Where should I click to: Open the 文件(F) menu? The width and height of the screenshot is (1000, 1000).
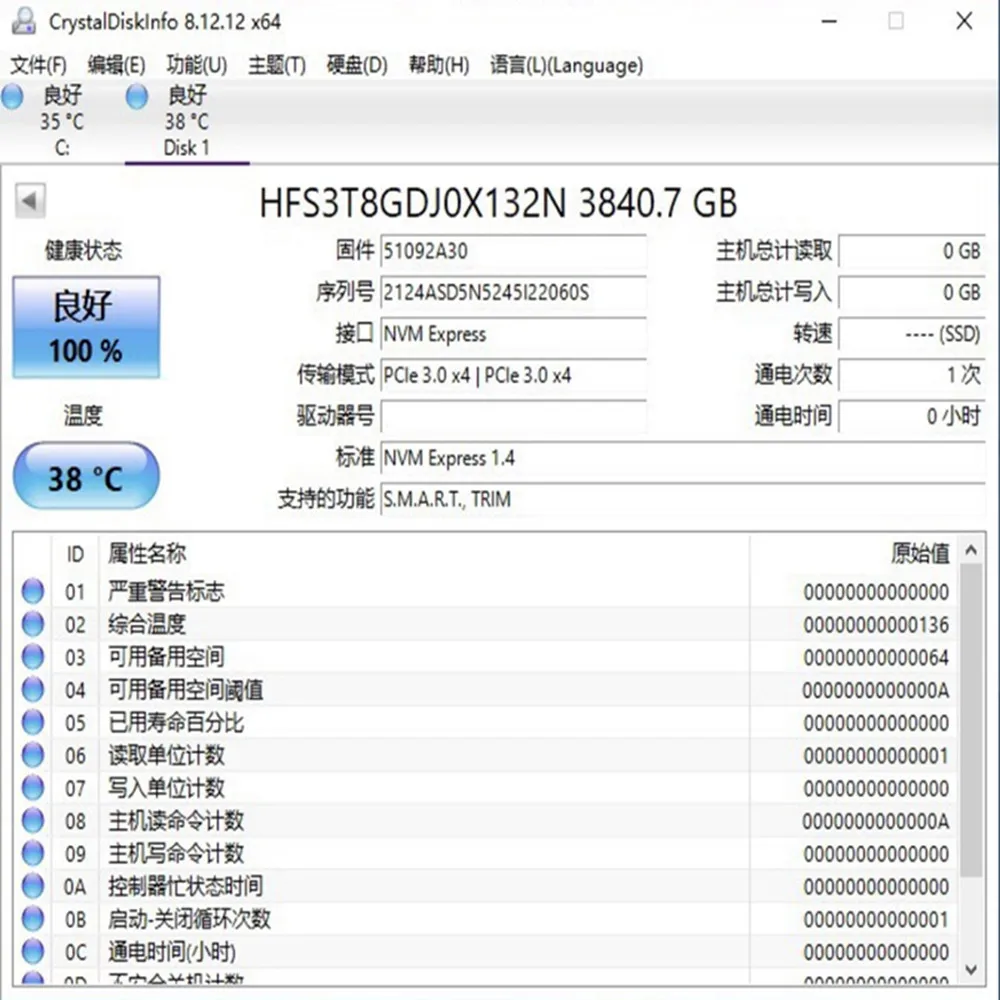click(38, 65)
